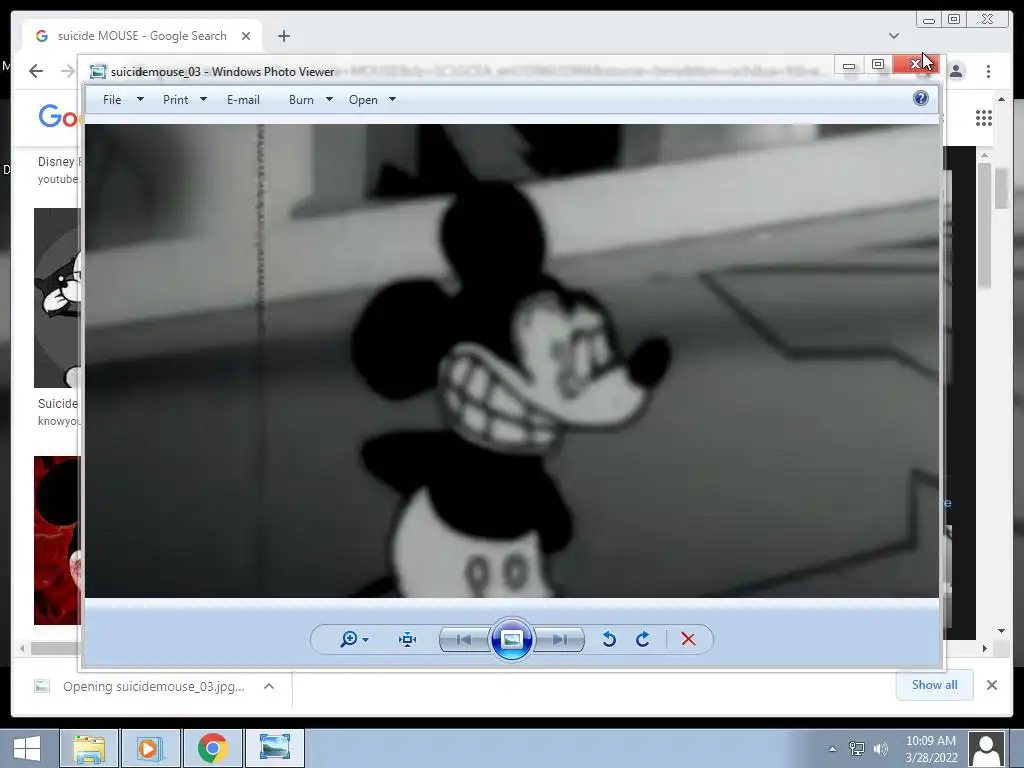Open a new Chrome tab
Viewport: 1024px width, 768px height.
coord(283,36)
